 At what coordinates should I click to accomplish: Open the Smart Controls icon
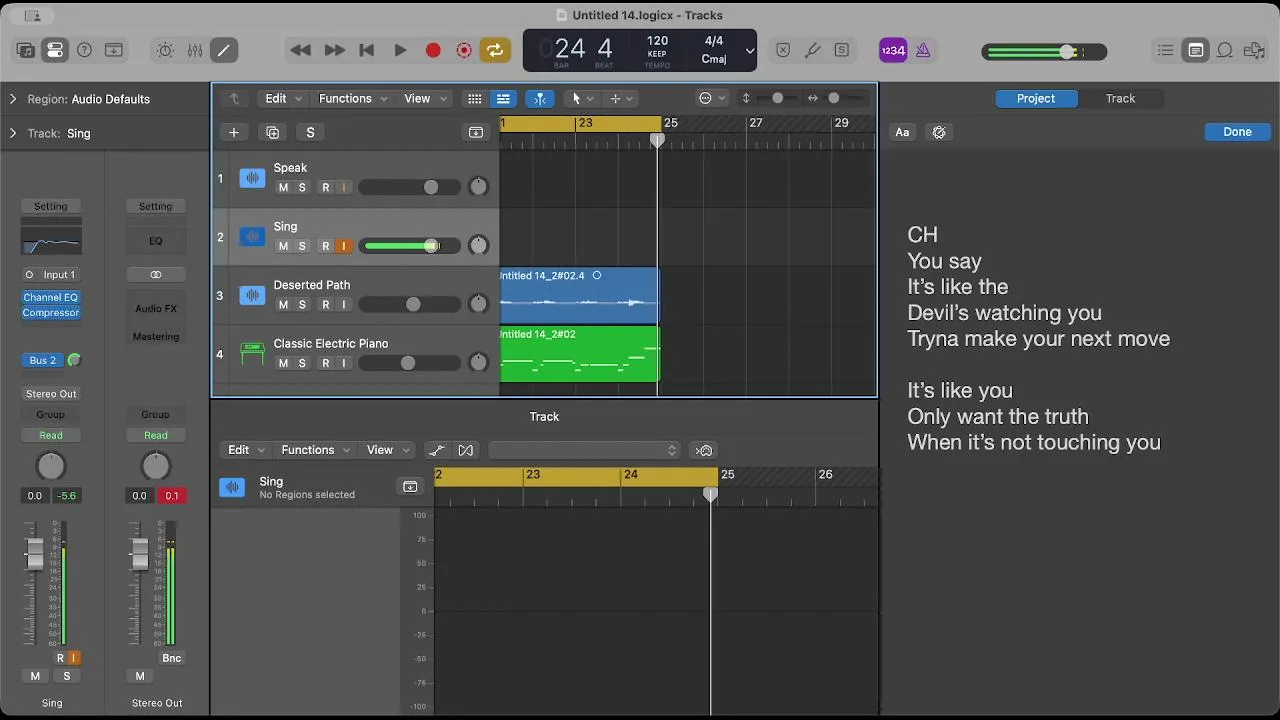click(x=165, y=50)
